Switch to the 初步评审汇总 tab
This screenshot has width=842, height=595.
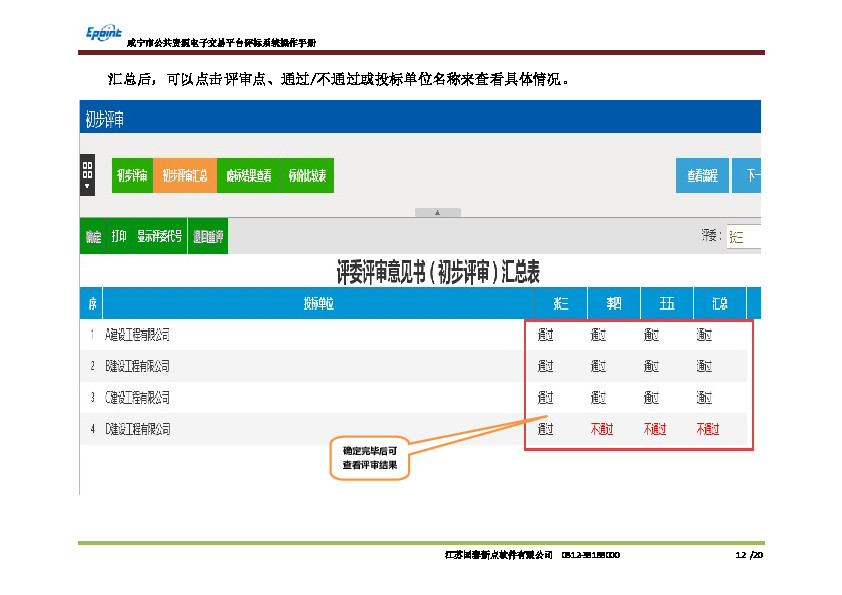pyautogui.click(x=184, y=176)
